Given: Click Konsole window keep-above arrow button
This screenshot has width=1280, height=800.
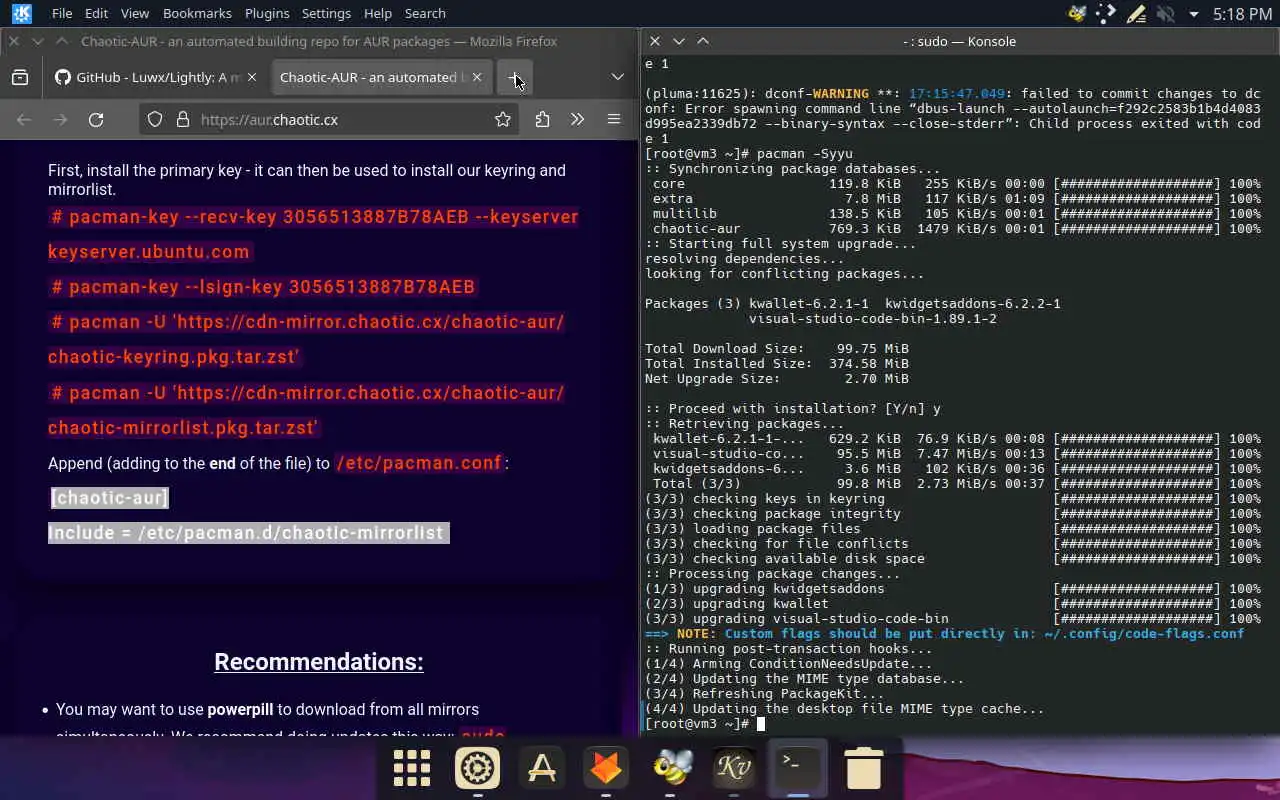Looking at the screenshot, I should [703, 41].
